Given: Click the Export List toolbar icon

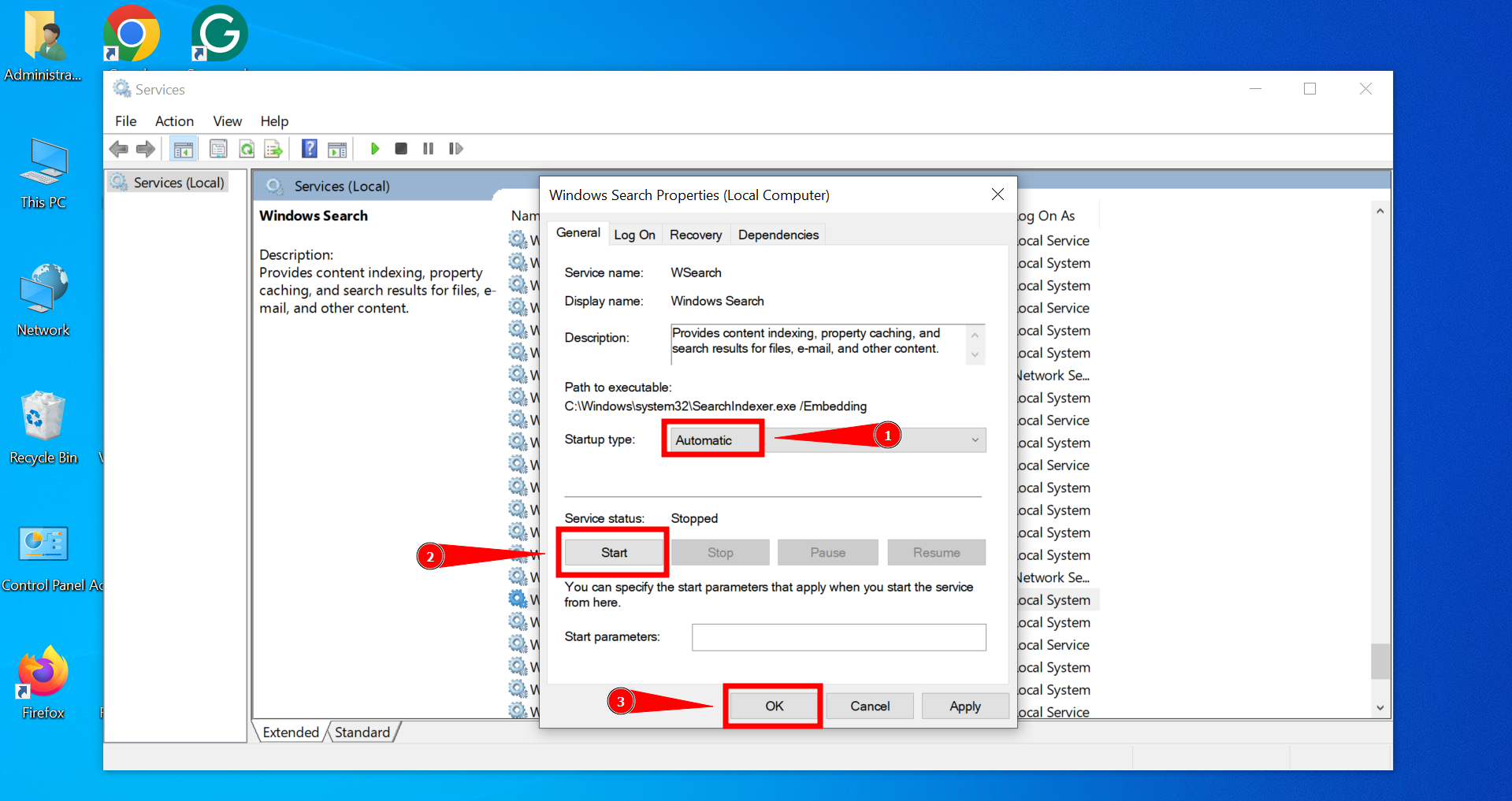Looking at the screenshot, I should point(273,149).
